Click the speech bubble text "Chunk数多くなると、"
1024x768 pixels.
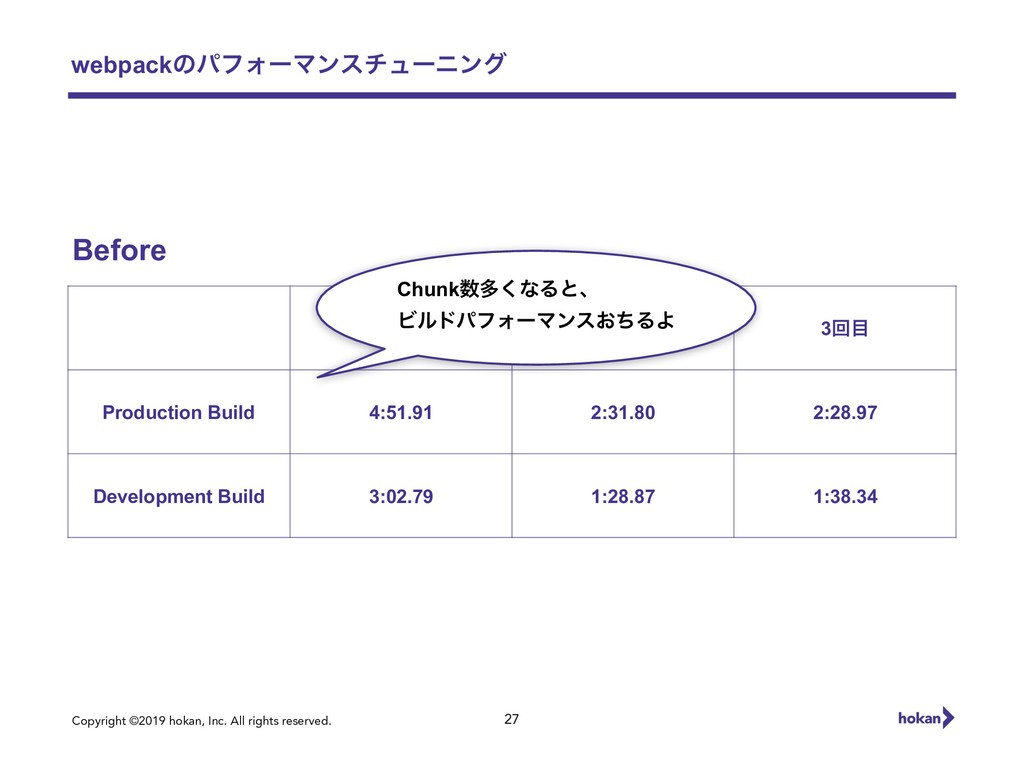[x=493, y=289]
